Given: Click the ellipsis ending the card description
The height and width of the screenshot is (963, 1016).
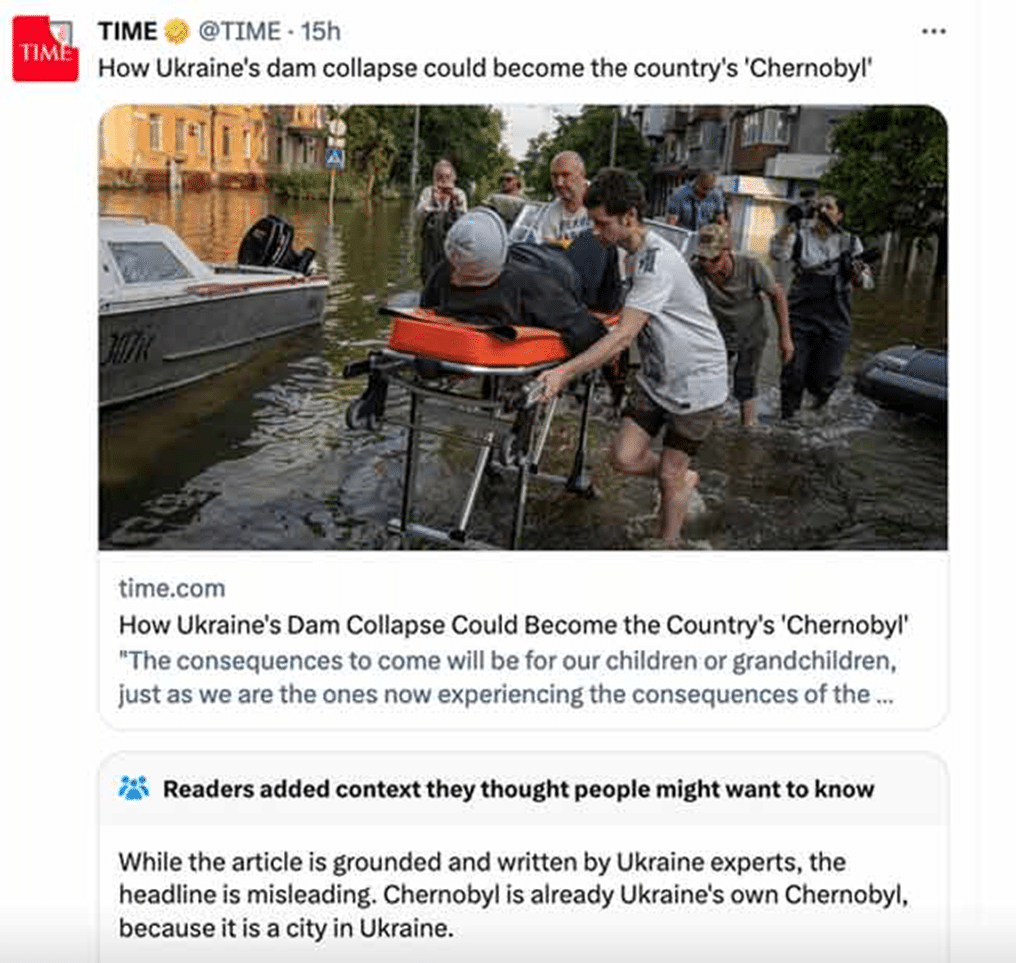Looking at the screenshot, I should pyautogui.click(x=884, y=695).
